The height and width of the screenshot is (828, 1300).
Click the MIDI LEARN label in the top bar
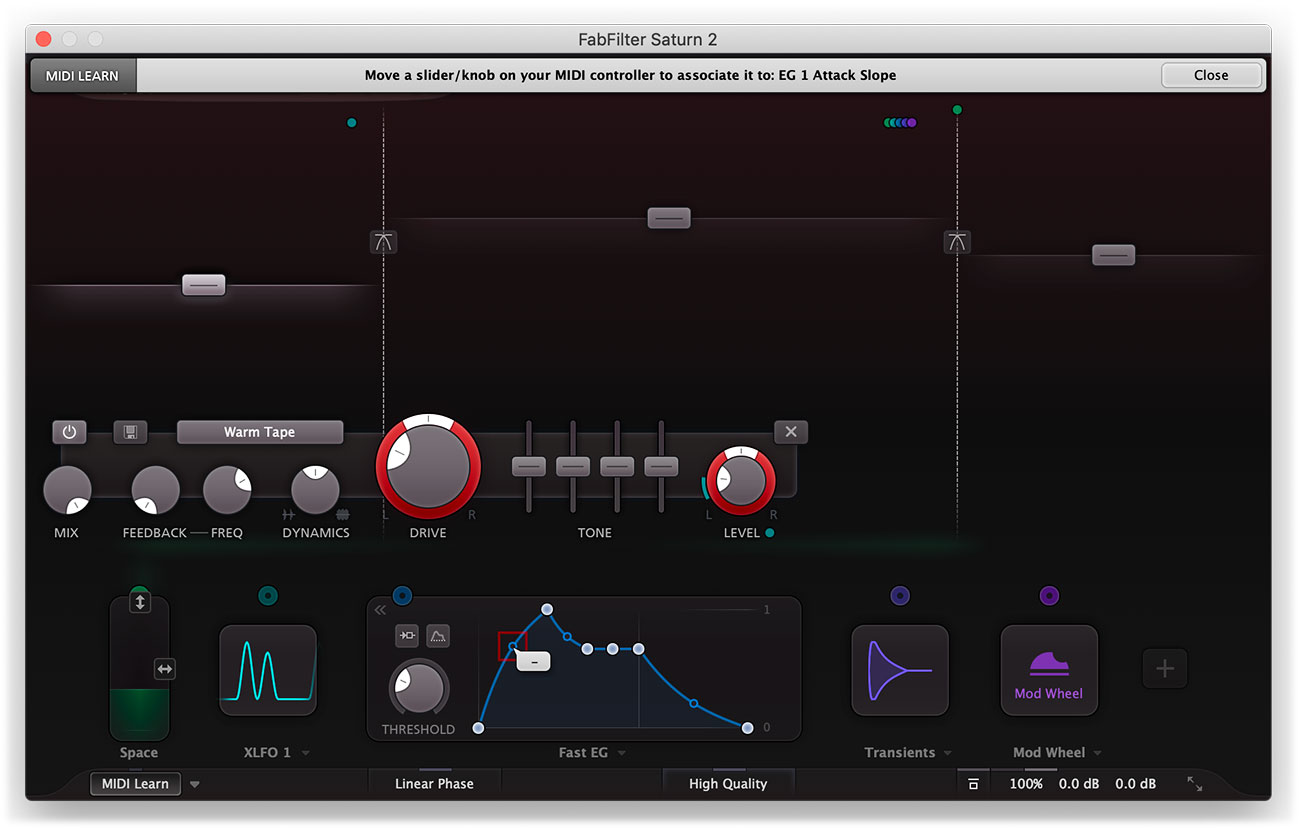82,75
